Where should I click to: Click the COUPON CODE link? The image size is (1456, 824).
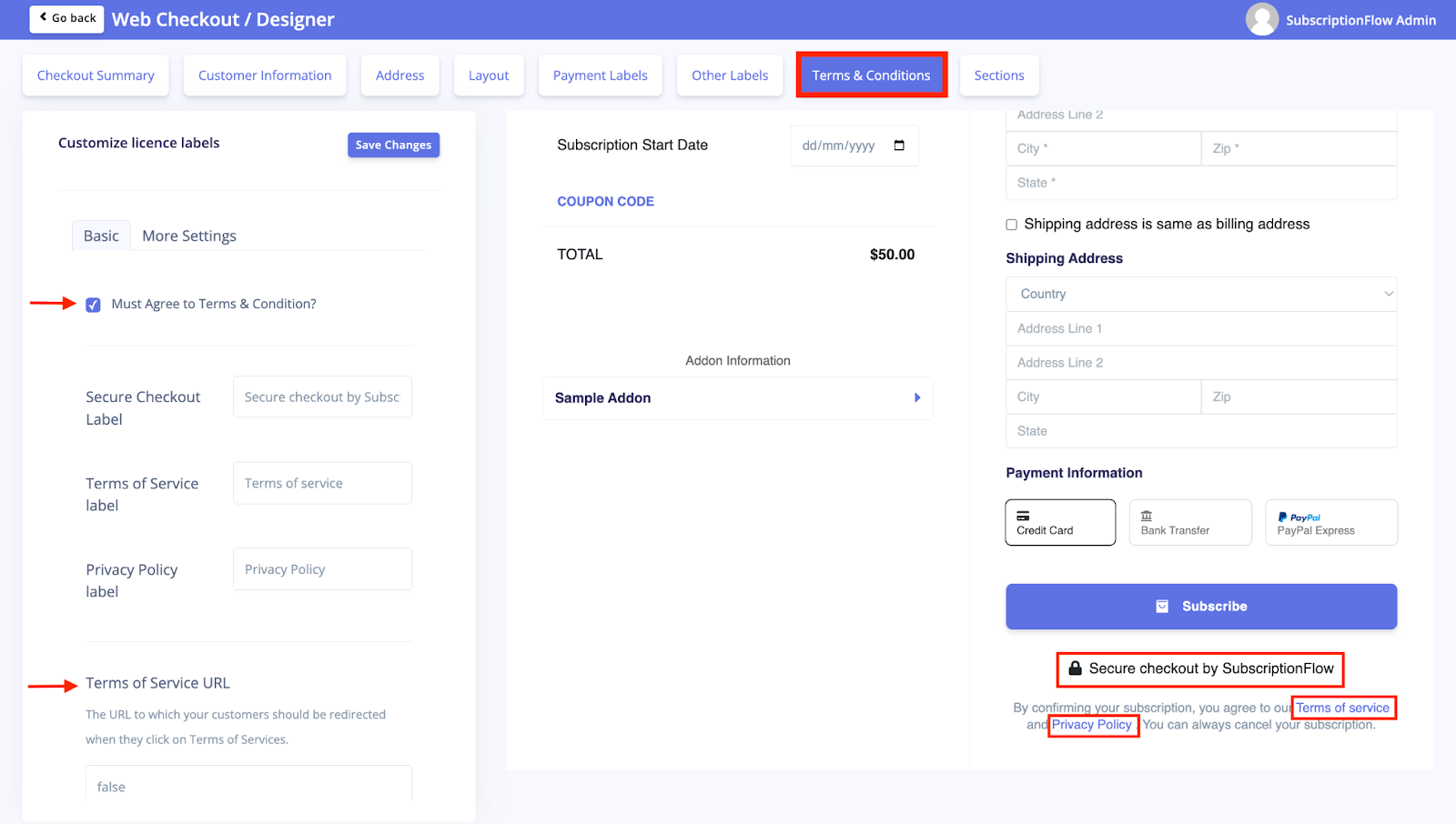coord(605,202)
